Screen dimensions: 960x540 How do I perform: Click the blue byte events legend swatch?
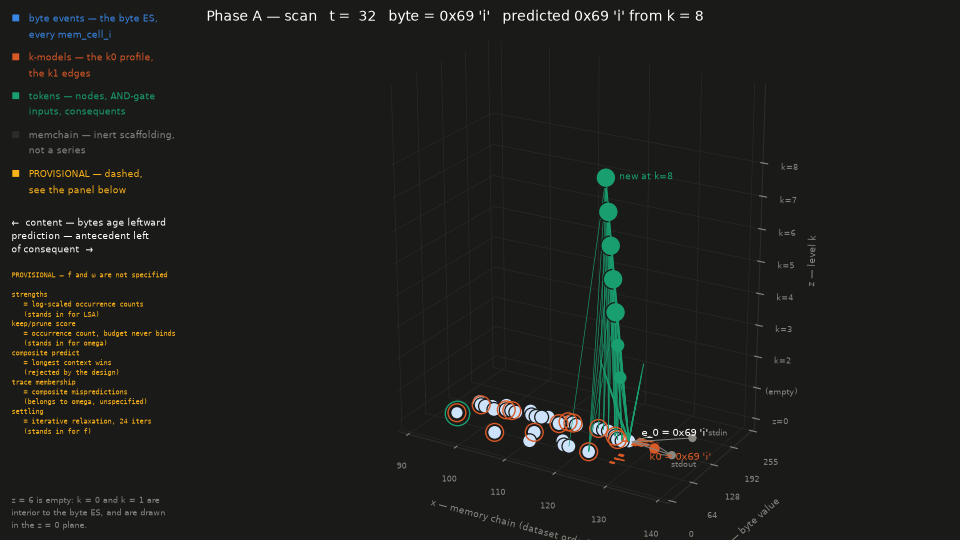point(16,18)
